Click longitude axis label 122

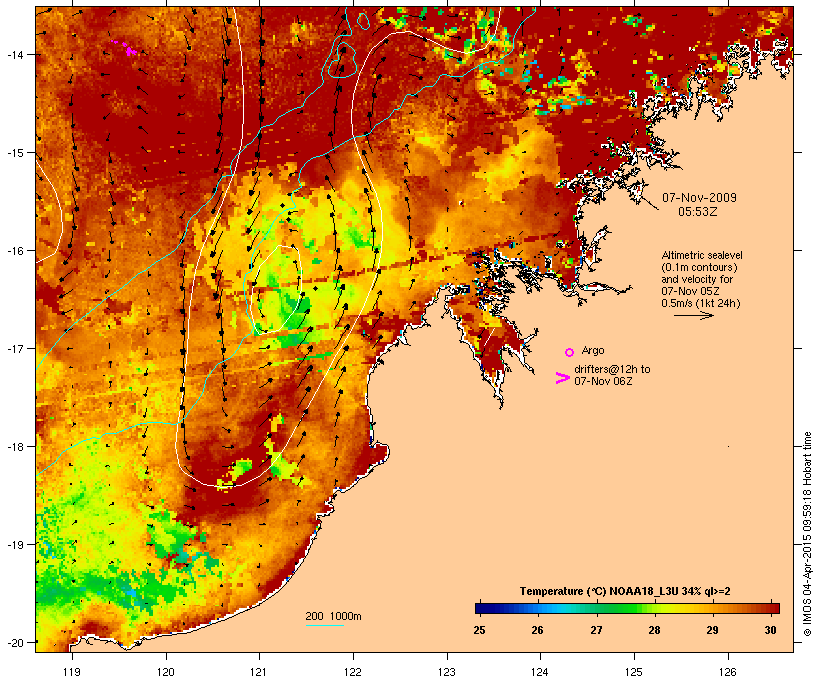coord(353,672)
